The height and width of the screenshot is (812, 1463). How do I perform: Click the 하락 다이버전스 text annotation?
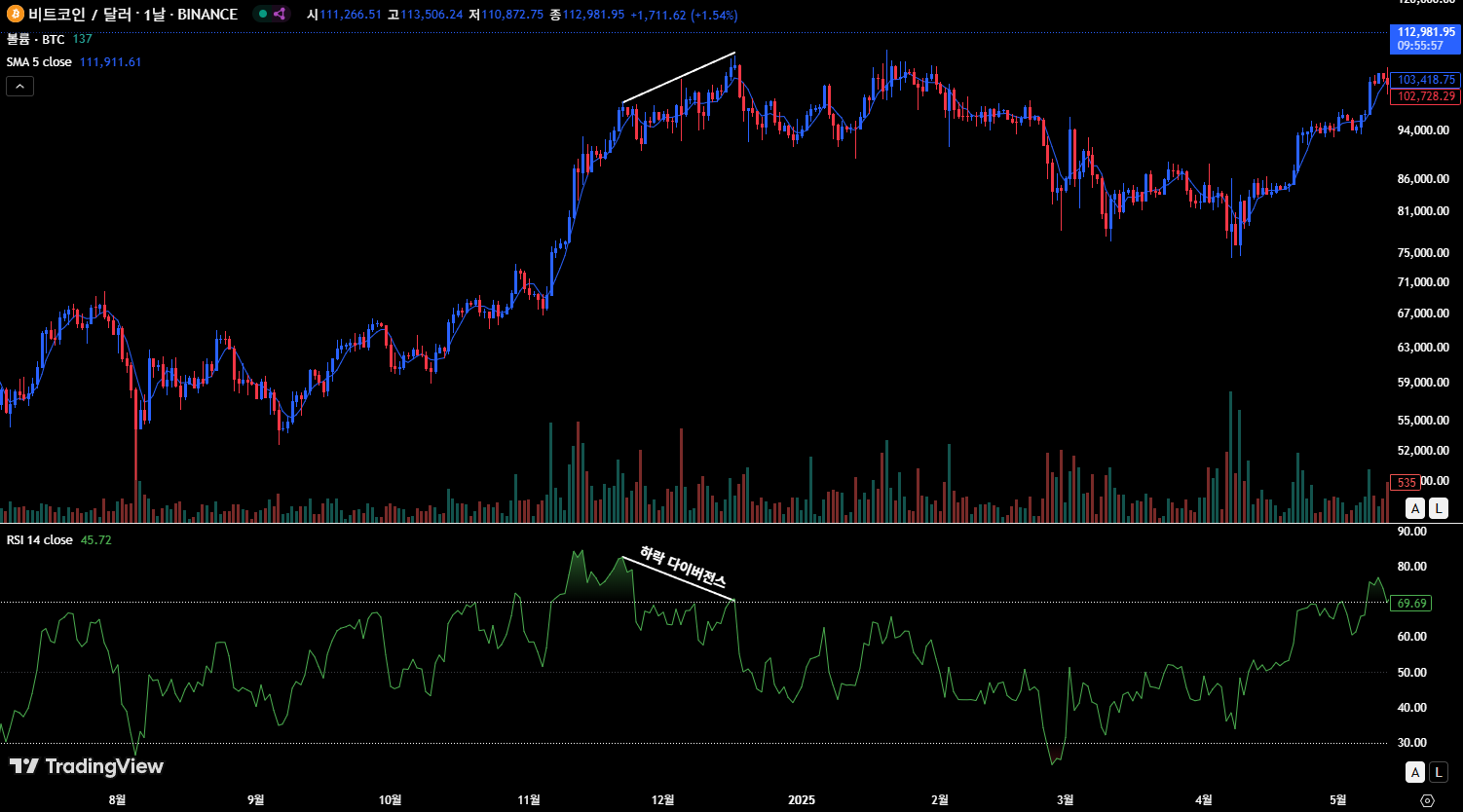click(682, 568)
